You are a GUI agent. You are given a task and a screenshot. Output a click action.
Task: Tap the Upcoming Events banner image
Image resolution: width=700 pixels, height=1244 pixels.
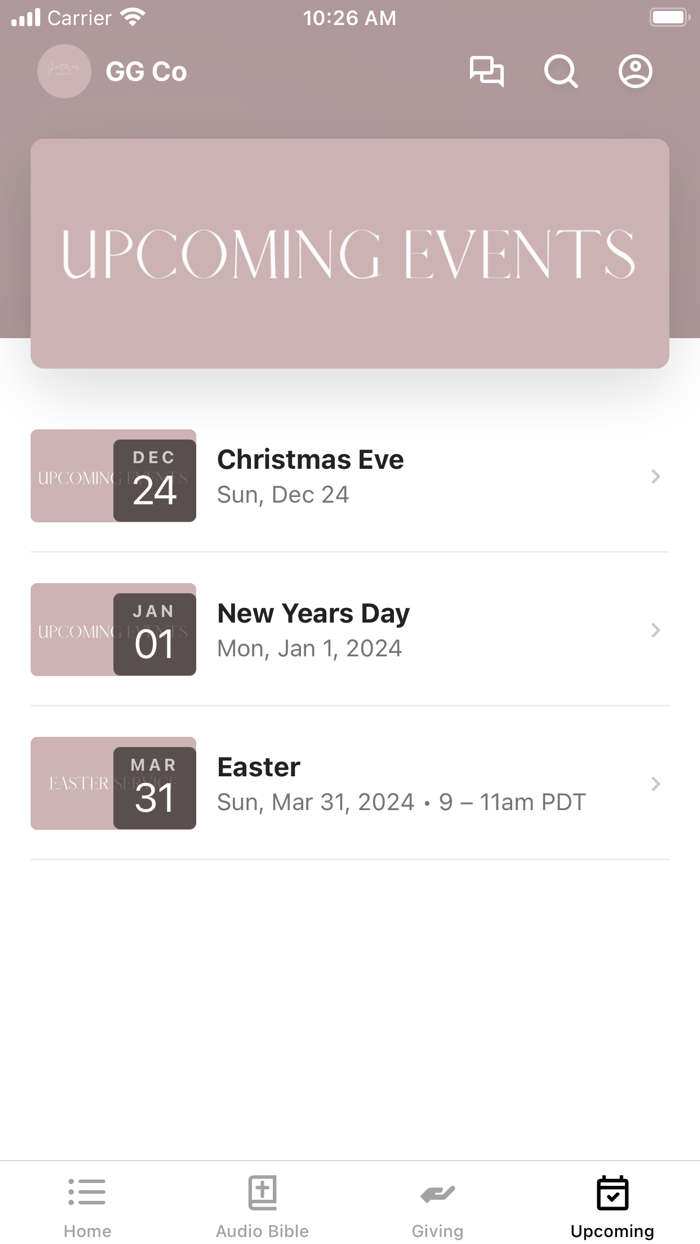point(350,254)
